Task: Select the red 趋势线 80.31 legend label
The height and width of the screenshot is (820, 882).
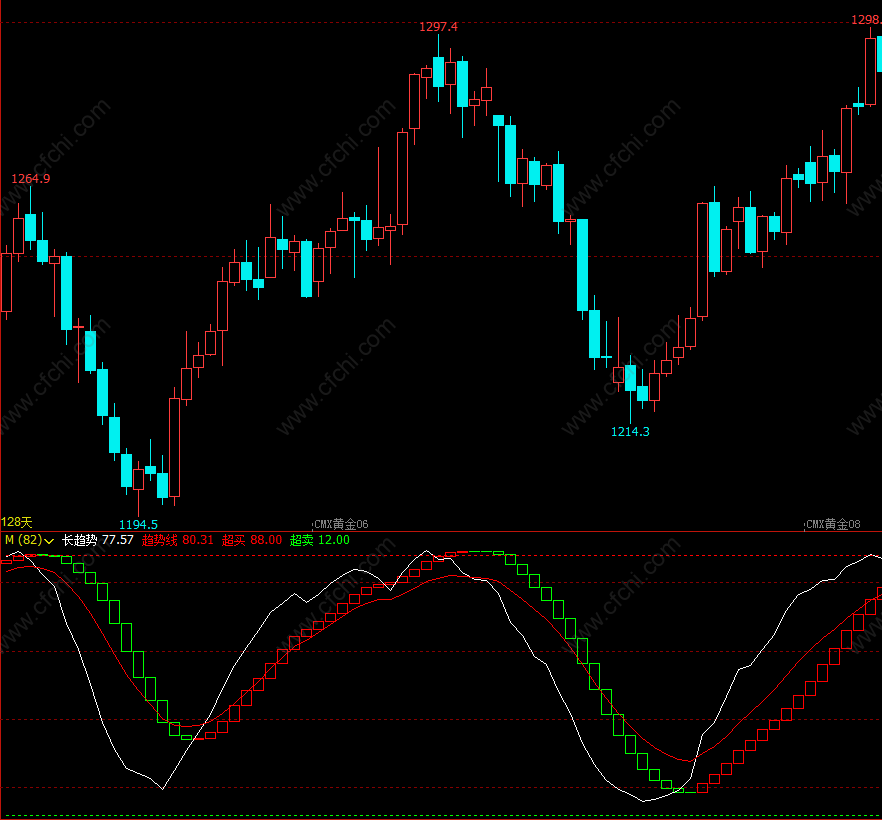Action: click(x=178, y=540)
